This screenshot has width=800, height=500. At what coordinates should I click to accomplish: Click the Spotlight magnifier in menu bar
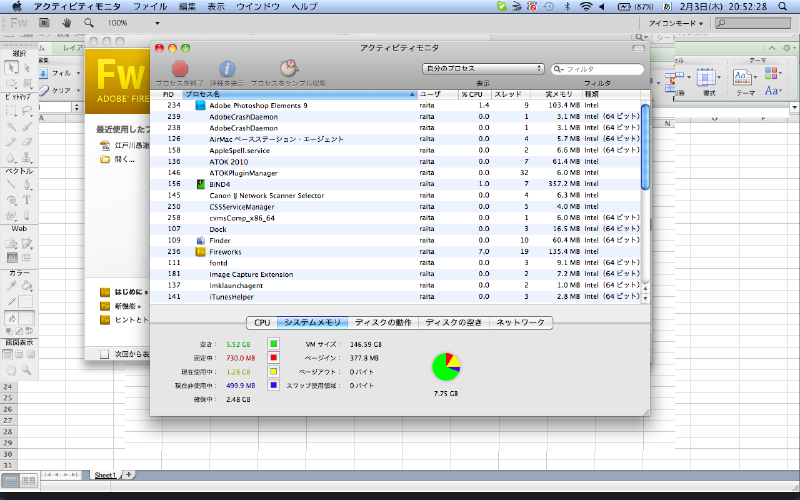pos(783,7)
